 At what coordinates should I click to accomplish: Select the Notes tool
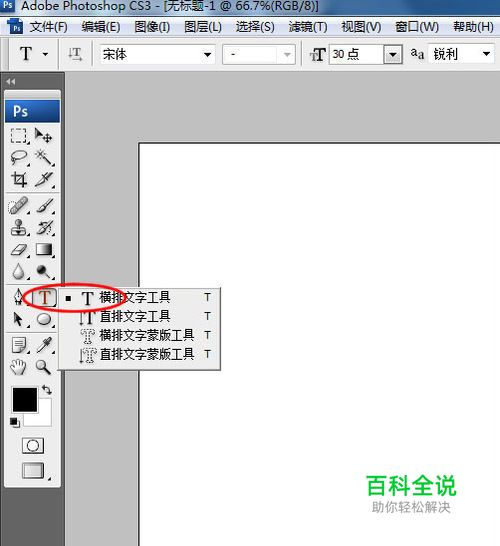[19, 345]
